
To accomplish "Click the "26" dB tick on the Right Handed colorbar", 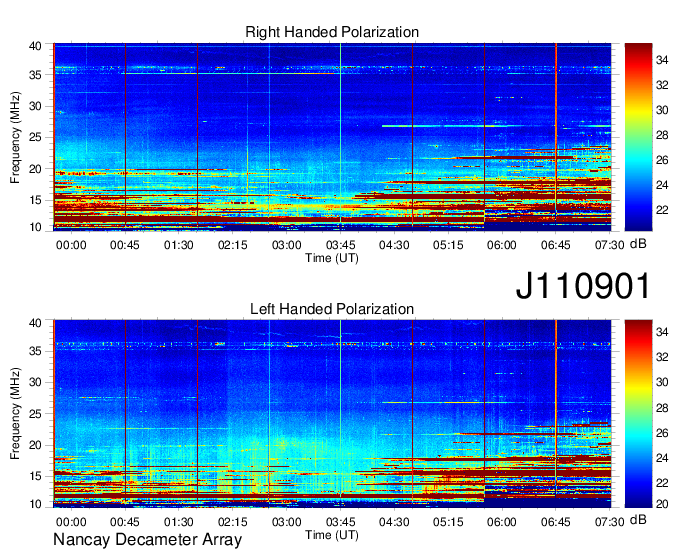I will (x=662, y=160).
